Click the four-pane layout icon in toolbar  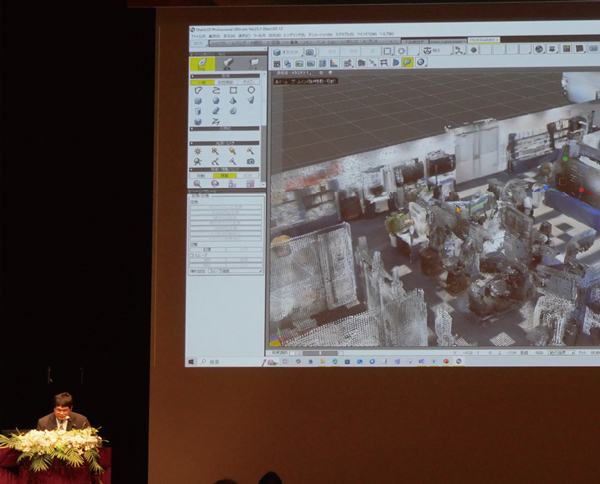click(566, 49)
